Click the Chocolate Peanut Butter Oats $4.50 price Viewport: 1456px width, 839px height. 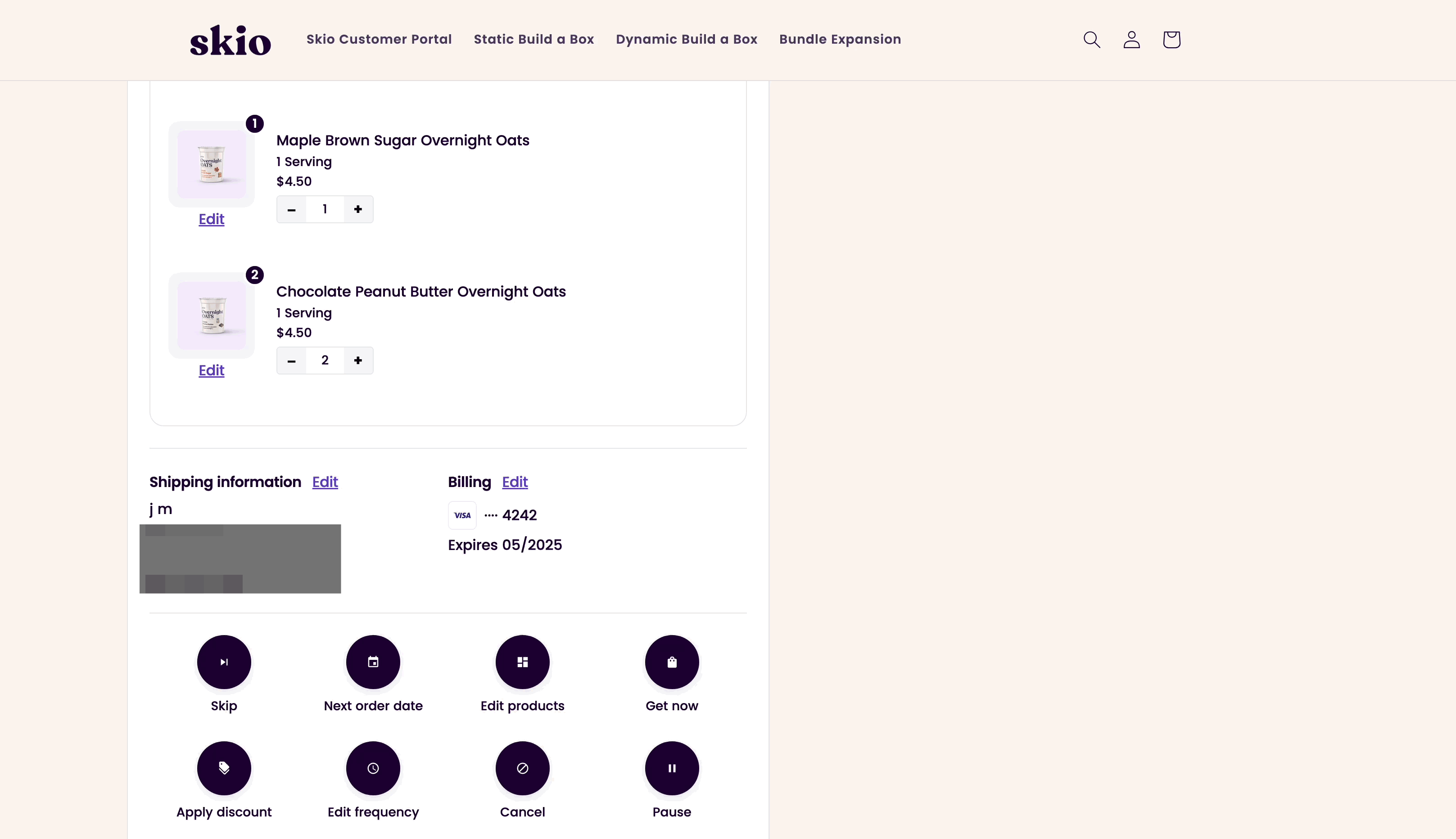(x=294, y=333)
